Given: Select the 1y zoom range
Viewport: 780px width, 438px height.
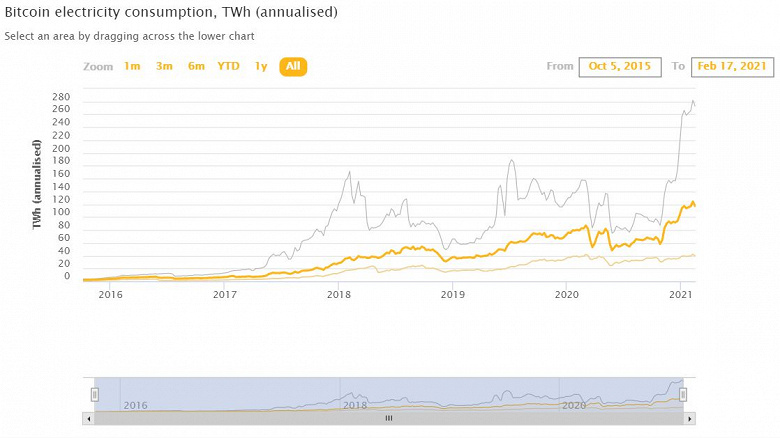Looking at the screenshot, I should [x=261, y=67].
